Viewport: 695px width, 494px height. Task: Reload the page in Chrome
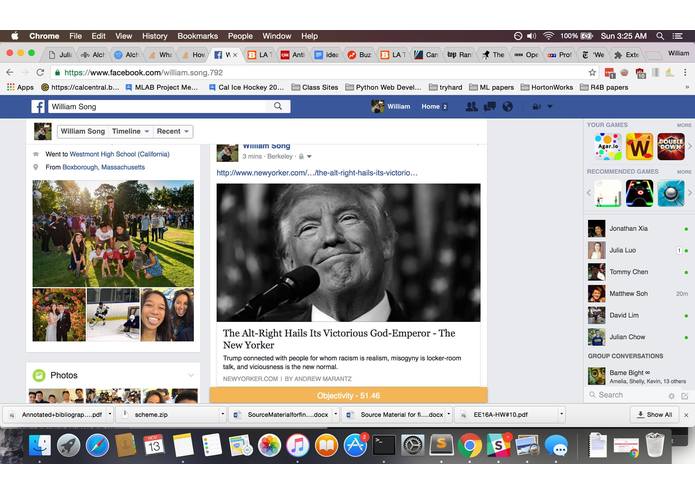[x=40, y=72]
